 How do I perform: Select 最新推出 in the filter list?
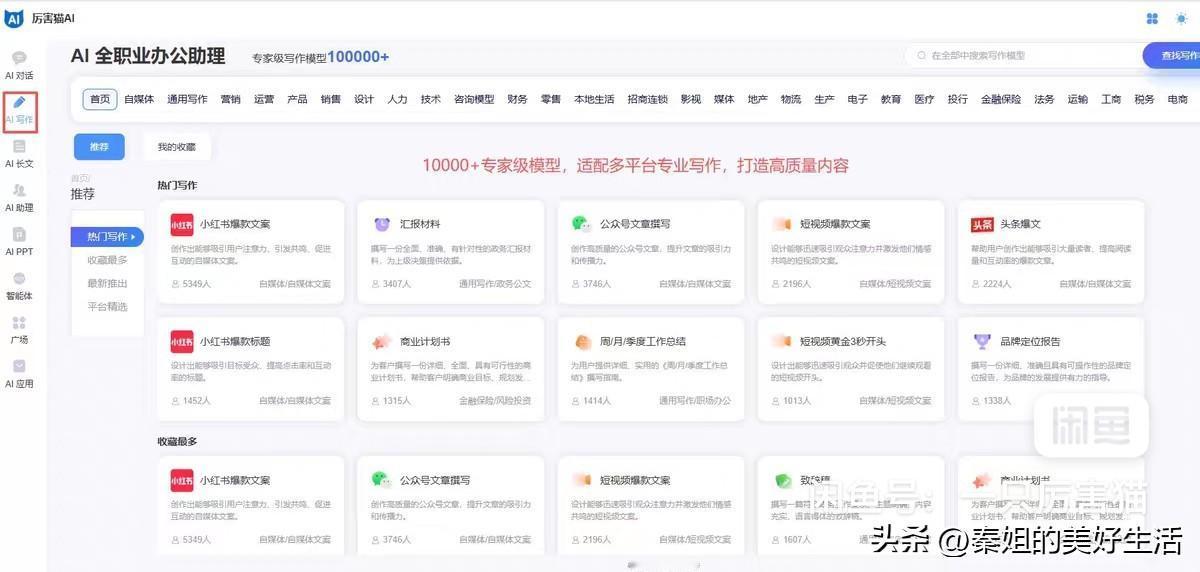point(107,283)
